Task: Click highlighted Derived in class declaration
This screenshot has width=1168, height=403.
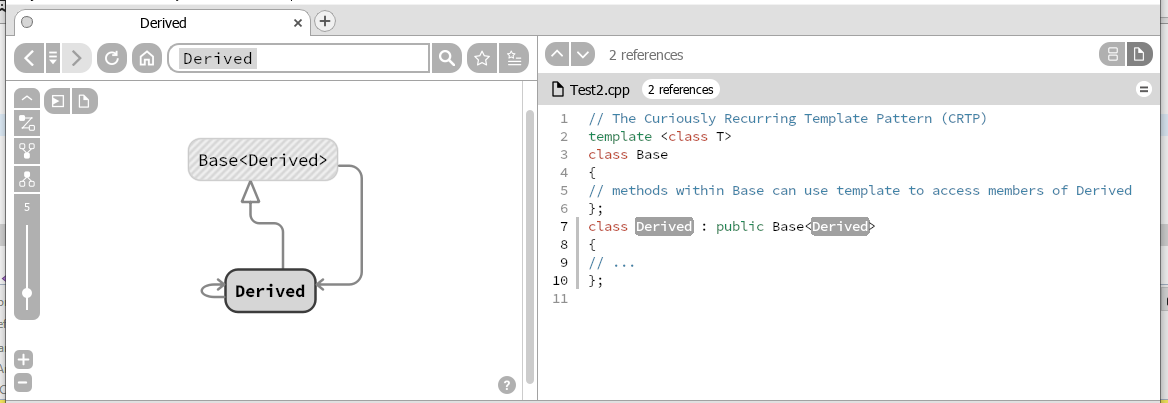Action: coord(664,226)
